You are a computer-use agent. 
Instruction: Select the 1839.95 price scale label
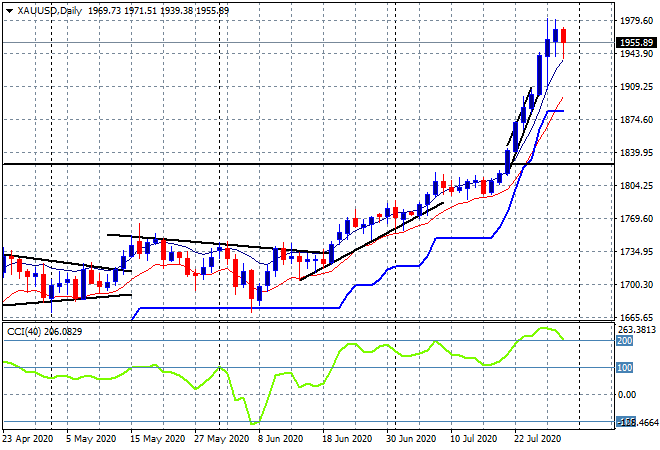(x=636, y=152)
